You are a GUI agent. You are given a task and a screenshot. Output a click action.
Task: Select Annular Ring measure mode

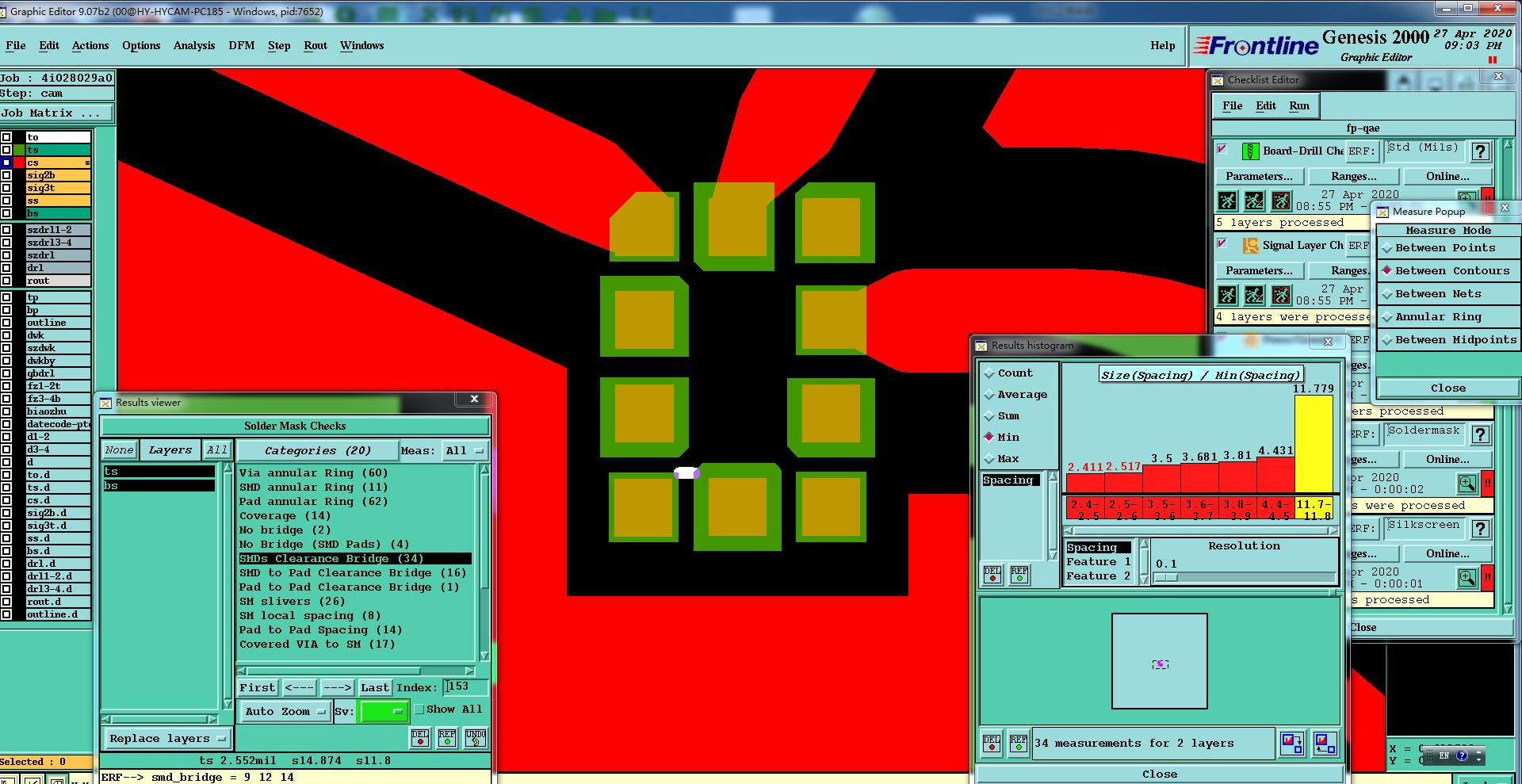[x=1447, y=317]
